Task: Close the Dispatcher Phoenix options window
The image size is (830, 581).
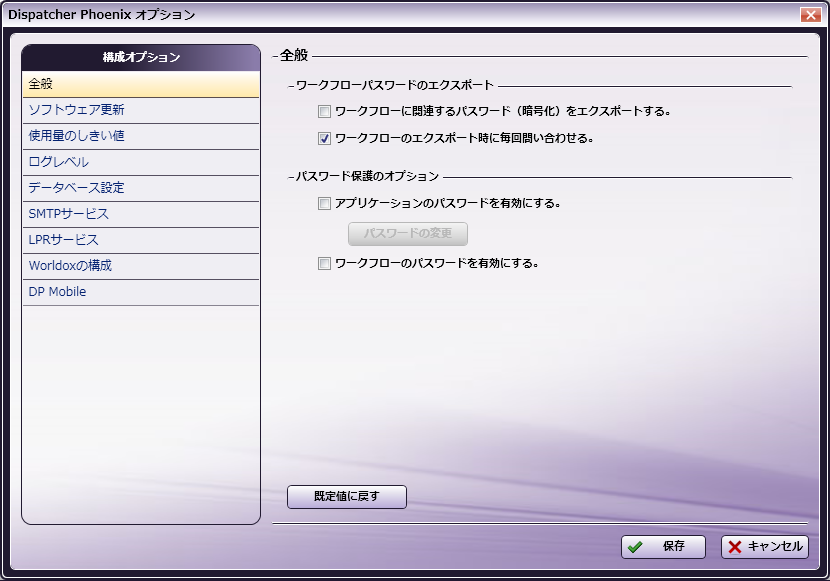Action: 810,14
